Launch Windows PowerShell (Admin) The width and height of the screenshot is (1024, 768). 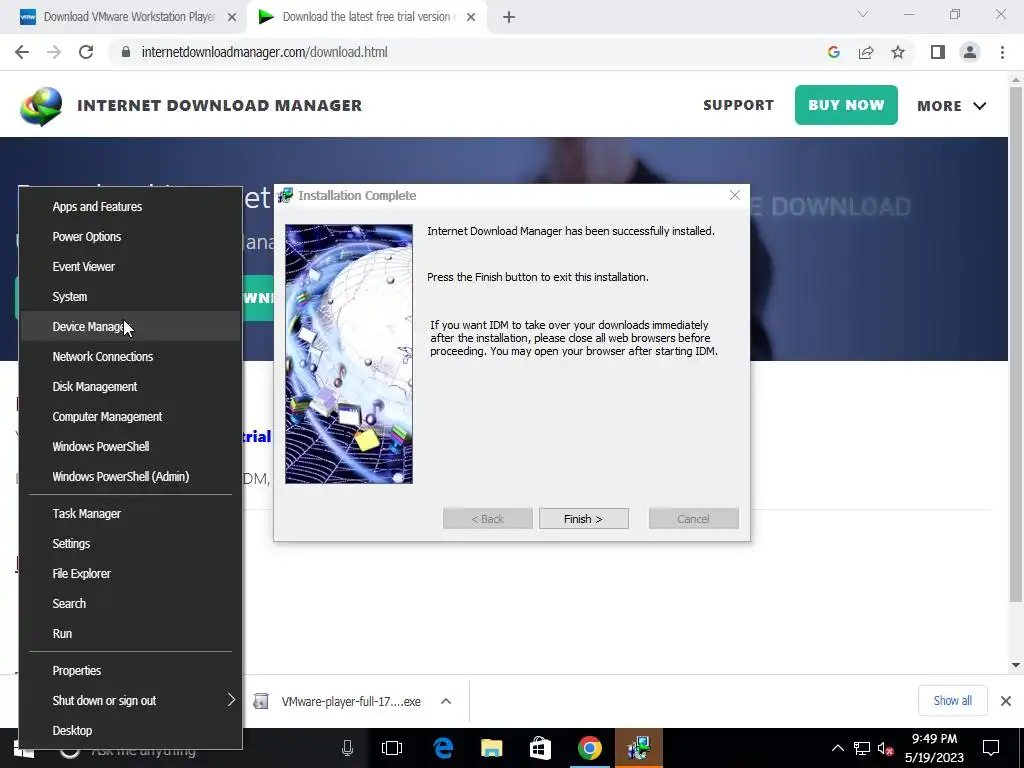[x=131, y=477]
